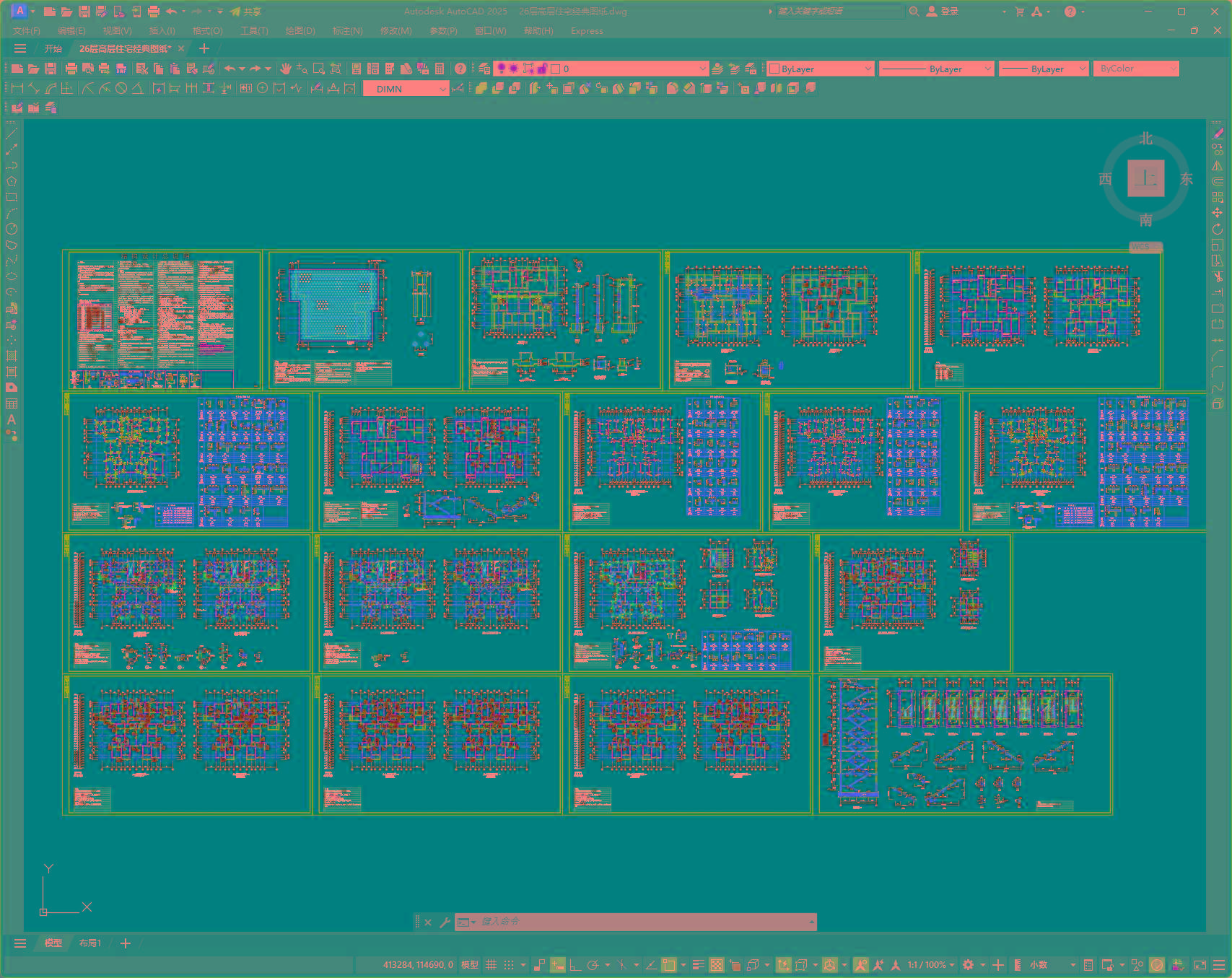Click the keyword search field in title bar

coord(839,11)
